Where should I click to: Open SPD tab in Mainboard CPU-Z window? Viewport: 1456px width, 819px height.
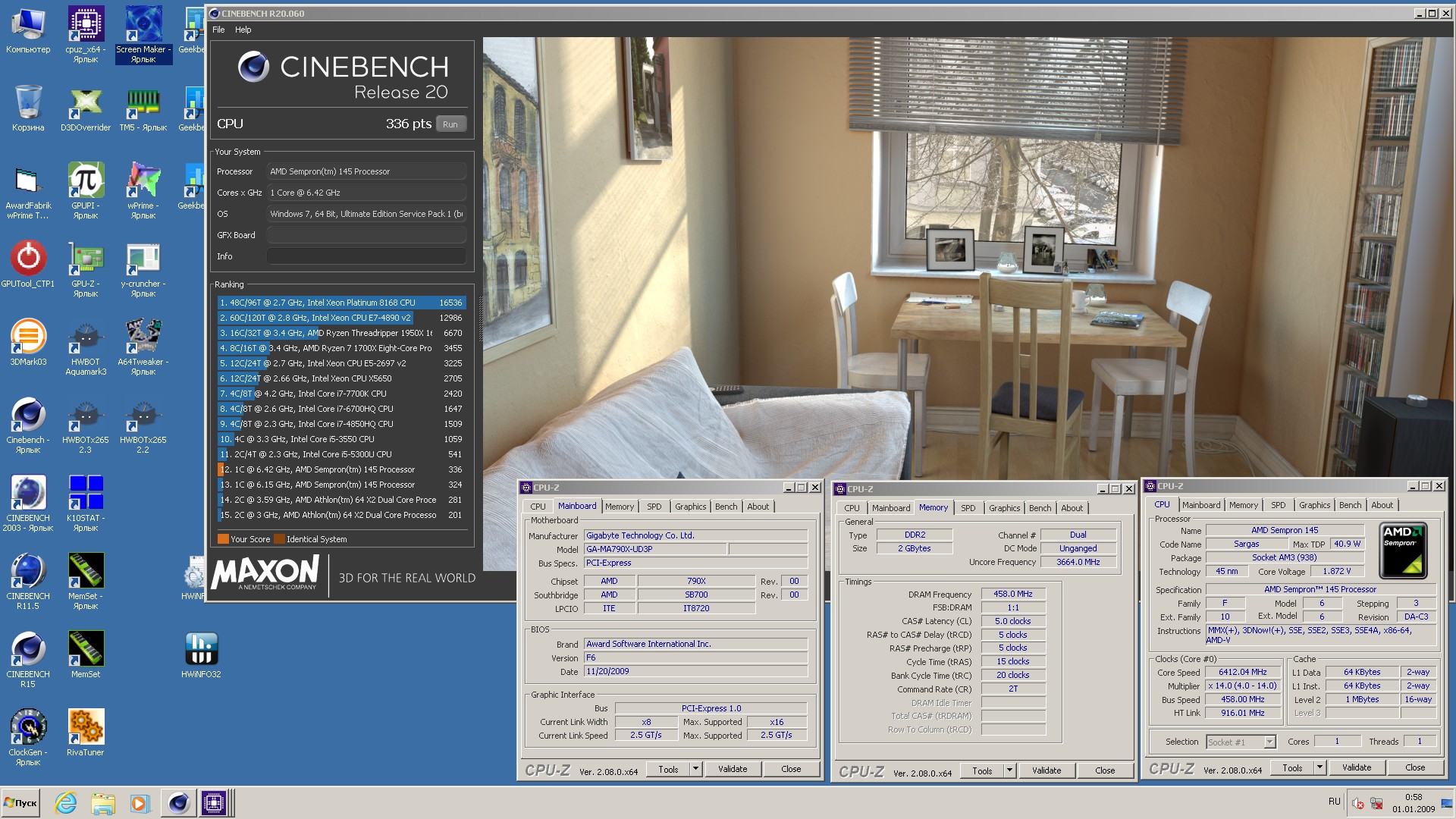pyautogui.click(x=654, y=507)
